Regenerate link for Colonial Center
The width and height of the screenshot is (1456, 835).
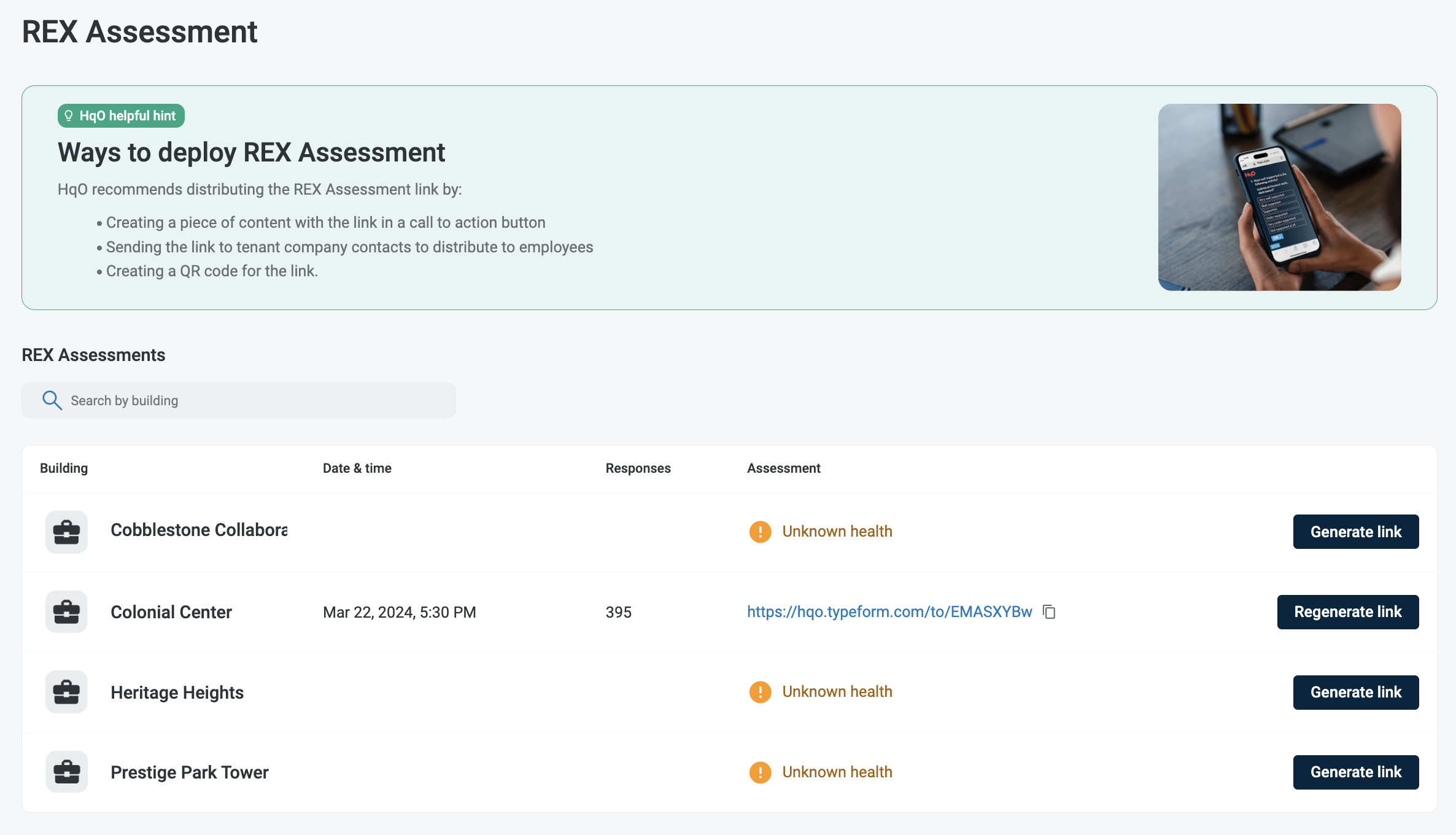click(1348, 612)
